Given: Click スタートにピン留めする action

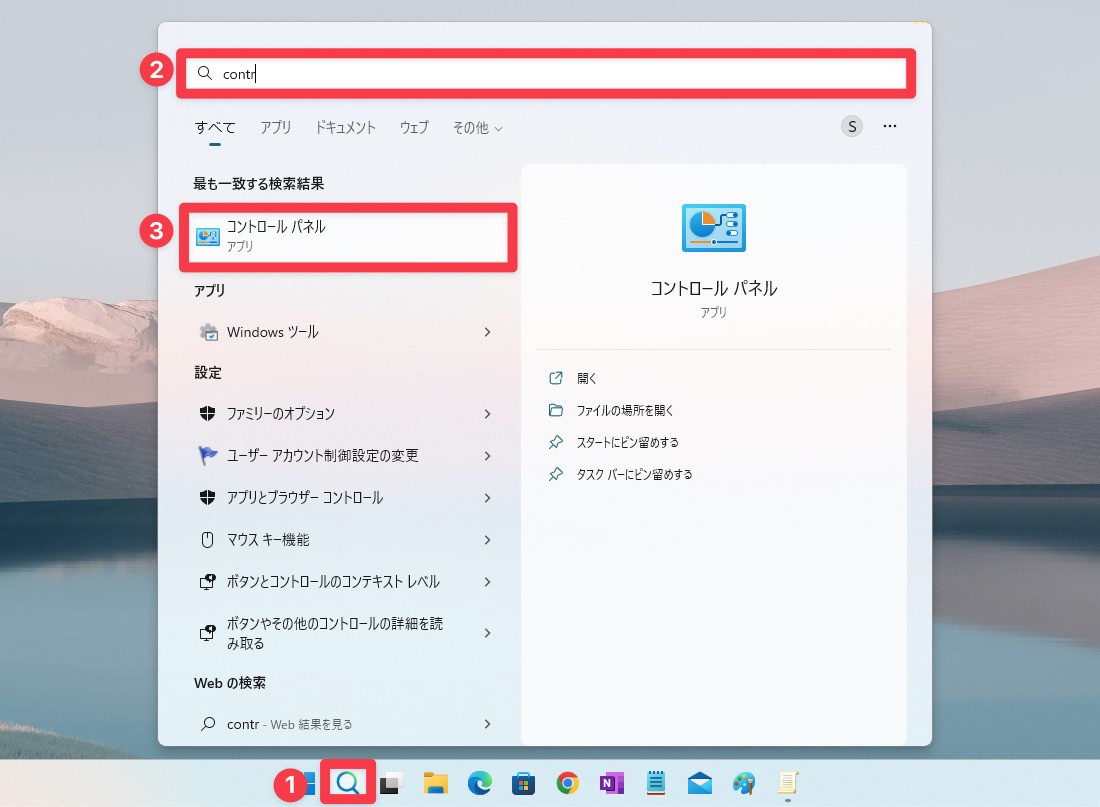Looking at the screenshot, I should point(627,443).
